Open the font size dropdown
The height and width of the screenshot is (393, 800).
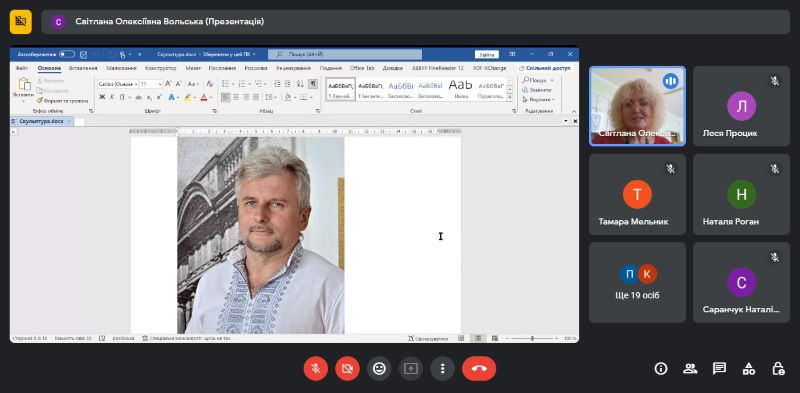coord(160,84)
